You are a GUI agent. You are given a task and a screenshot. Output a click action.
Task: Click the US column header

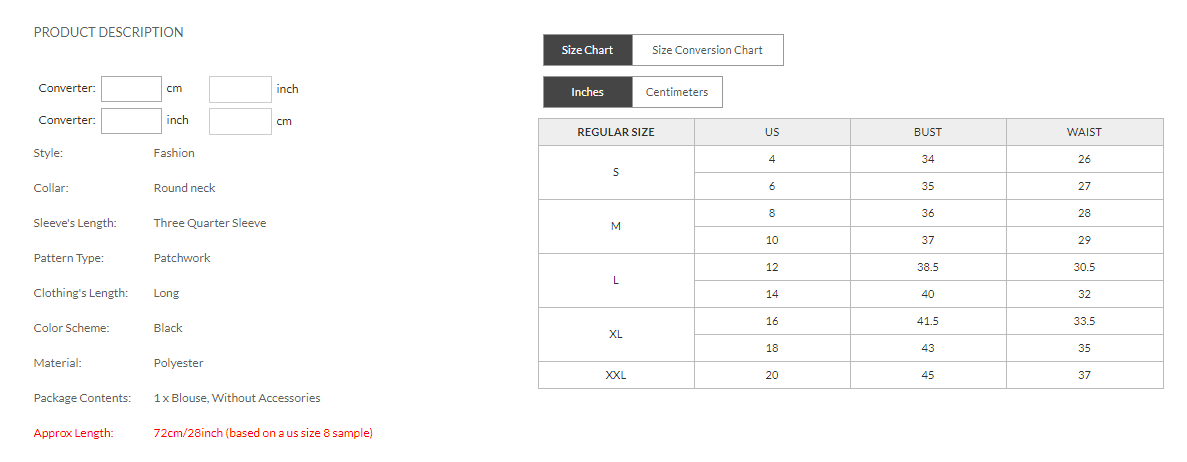click(772, 132)
